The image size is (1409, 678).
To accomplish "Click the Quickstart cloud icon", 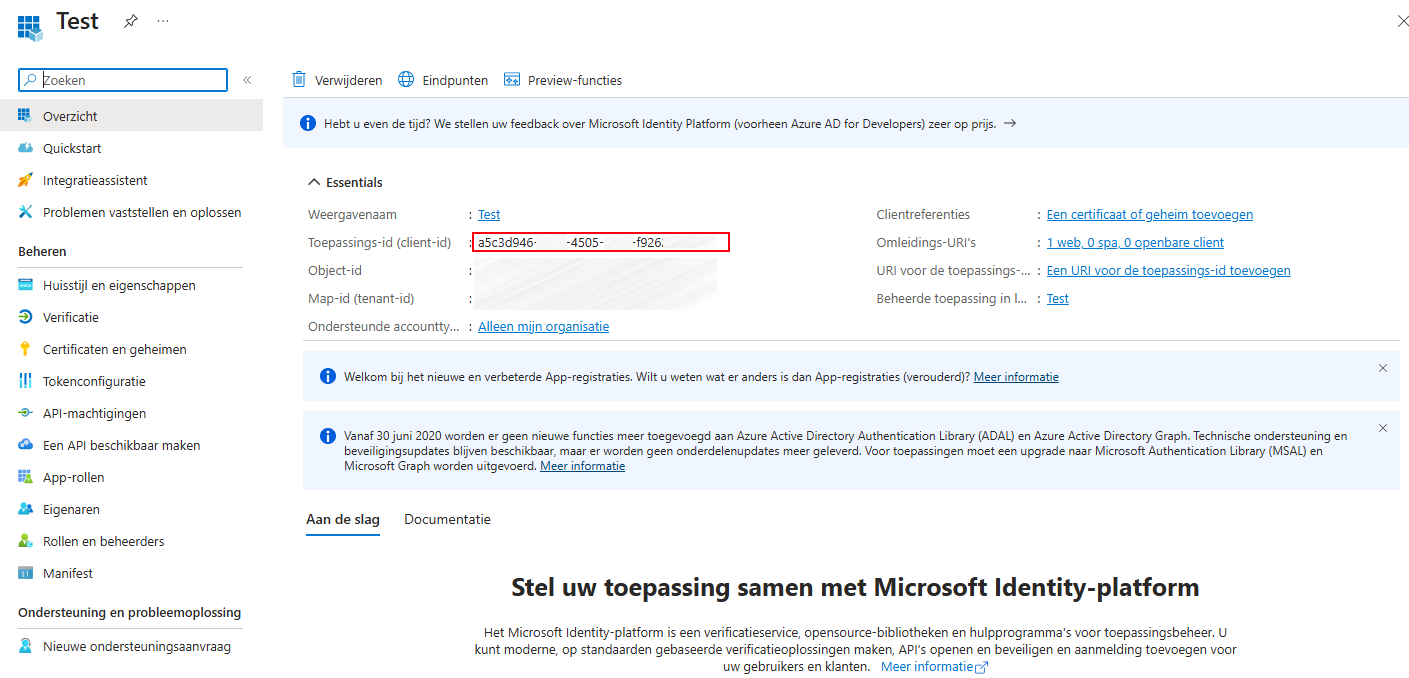I will click(x=26, y=148).
